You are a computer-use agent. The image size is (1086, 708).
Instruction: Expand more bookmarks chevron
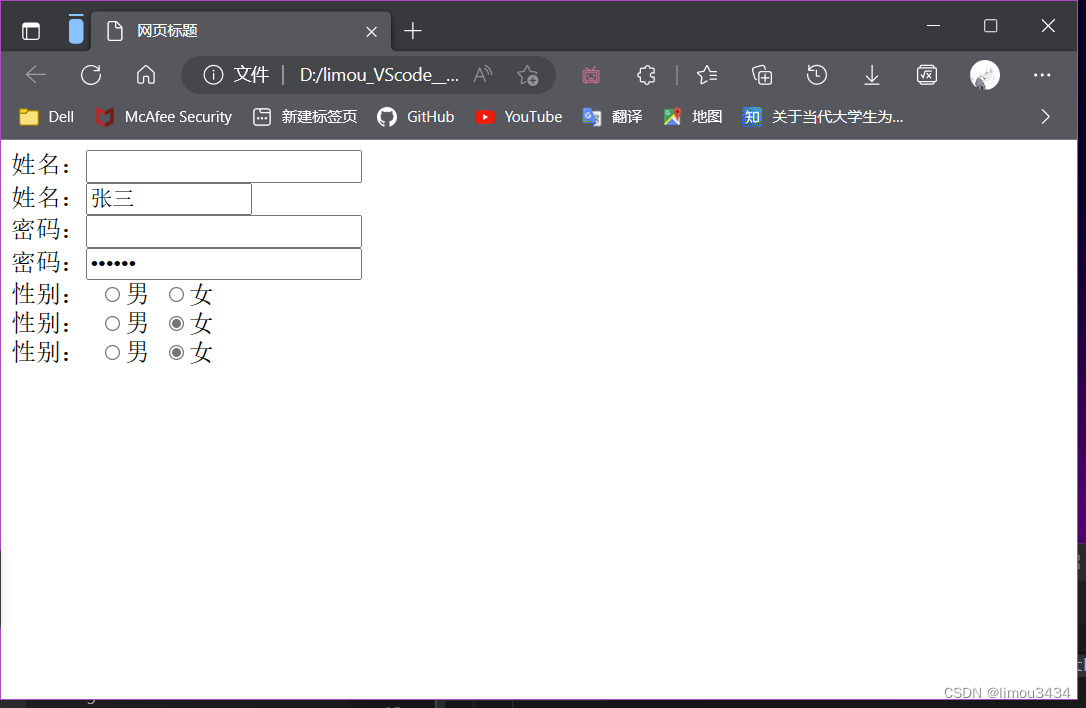pyautogui.click(x=1045, y=117)
